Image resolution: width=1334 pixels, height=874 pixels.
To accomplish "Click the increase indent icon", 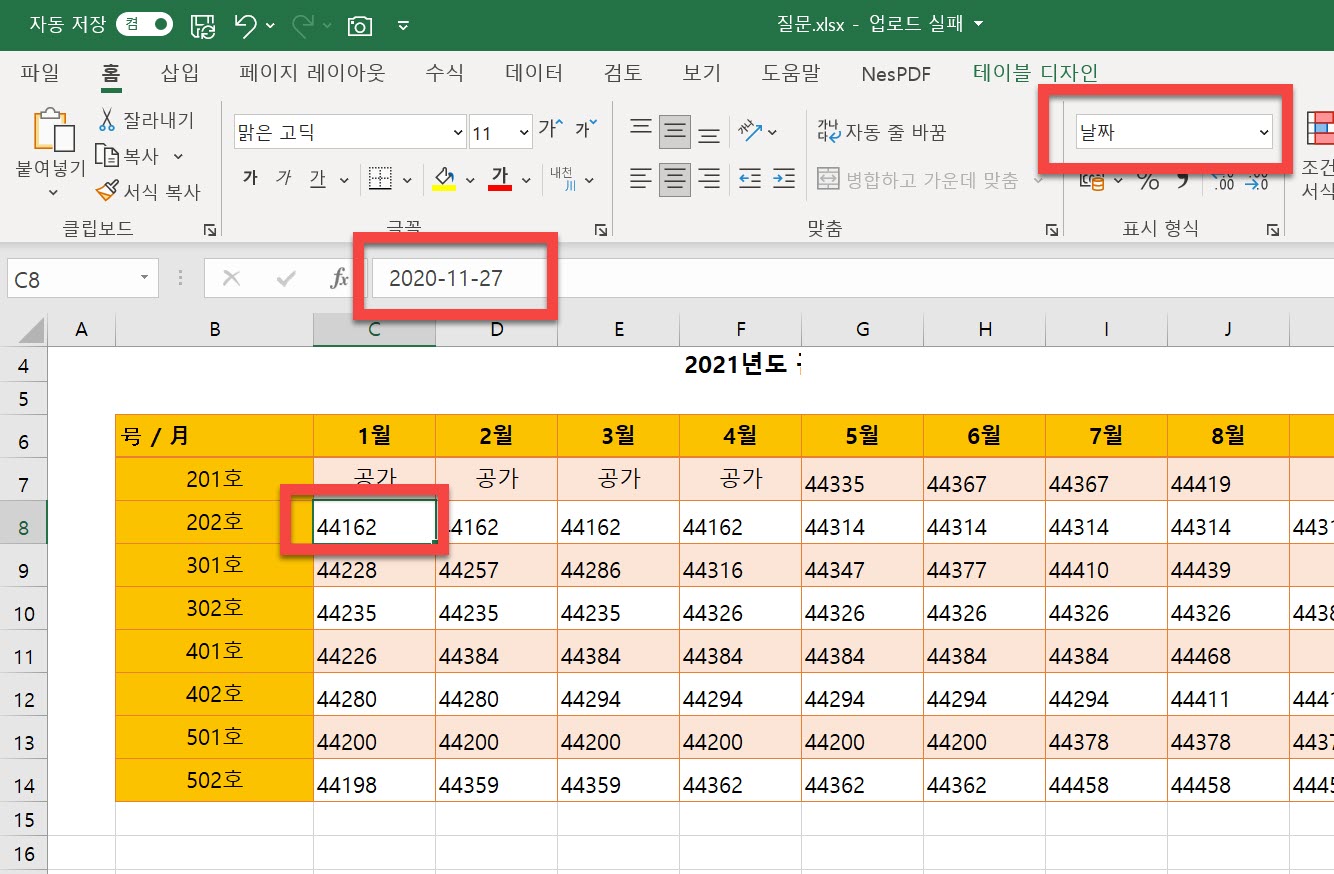I will [784, 179].
